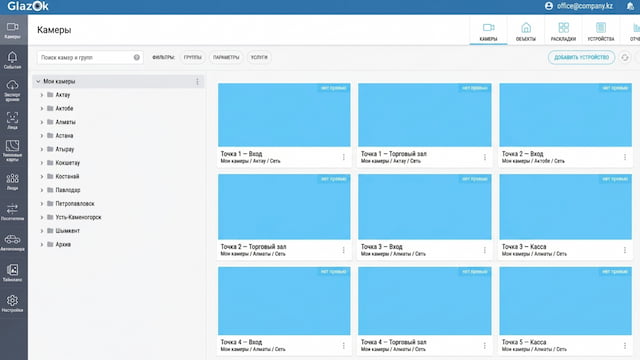Click the GlazOk logo

(28, 6)
